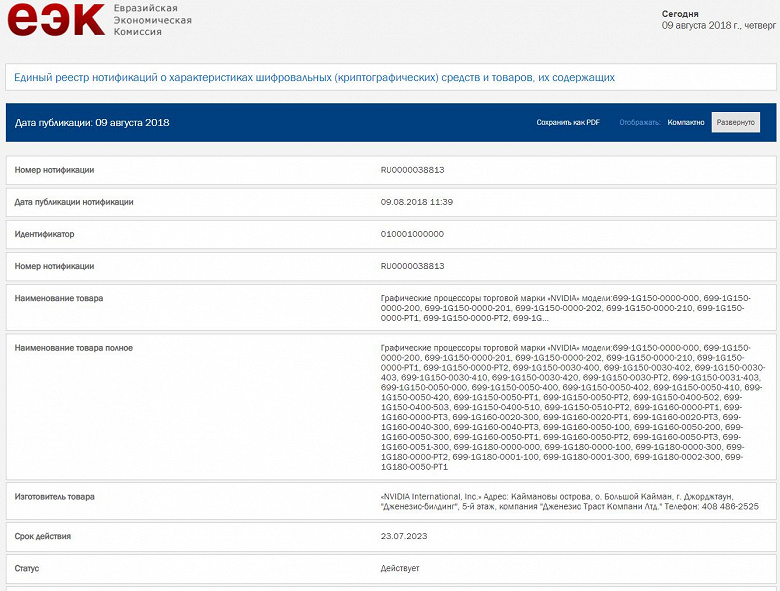Click the Дата публикации: 09 августа 2018 header
This screenshot has width=780, height=591.
click(92, 123)
